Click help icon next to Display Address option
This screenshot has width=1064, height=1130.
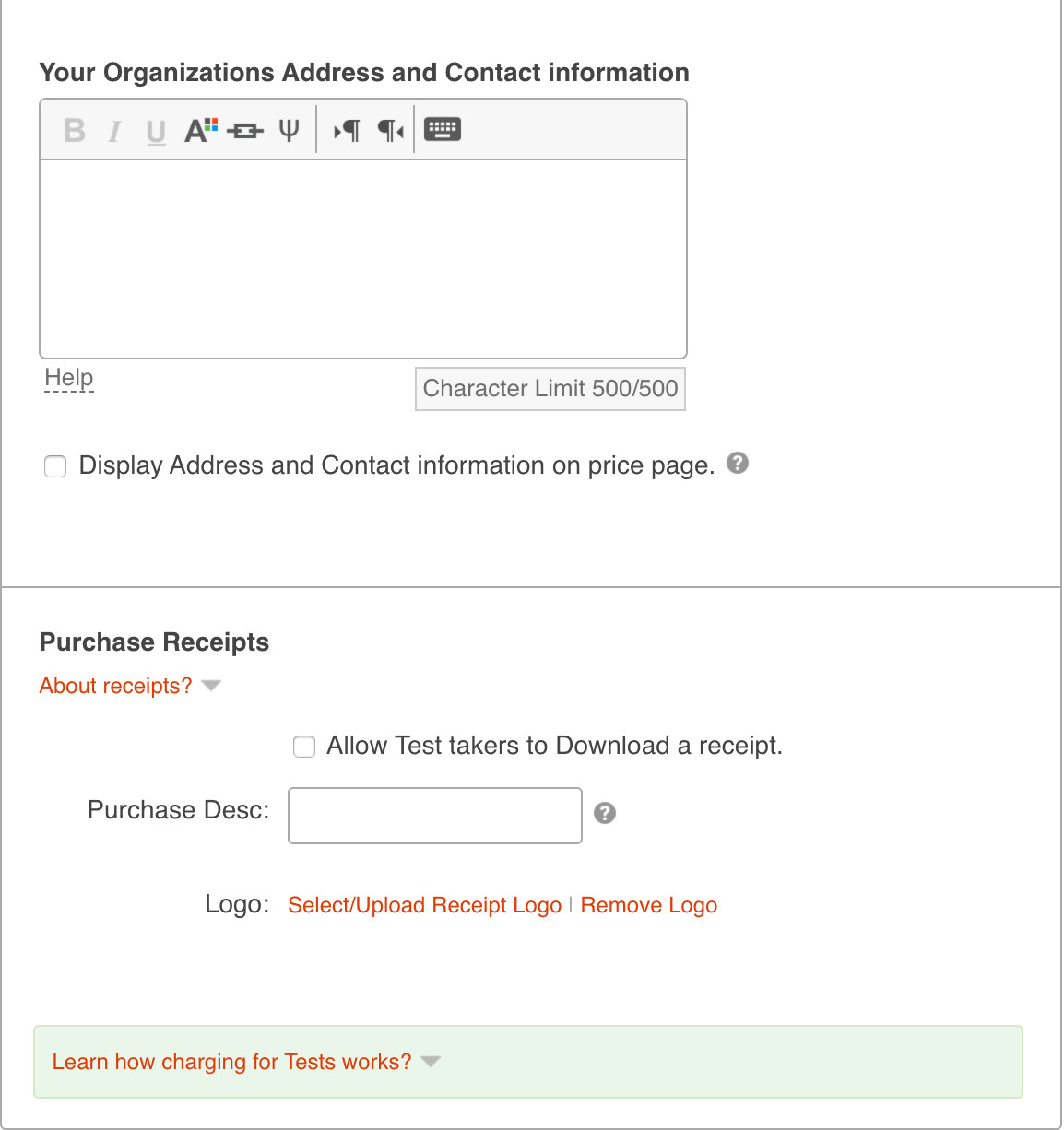point(738,463)
